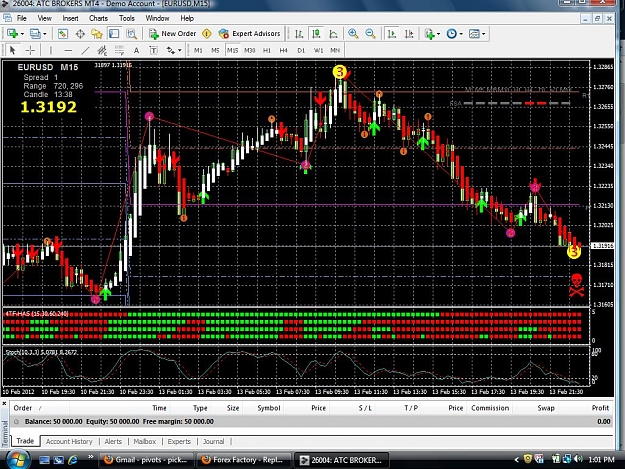The image size is (625, 469).
Task: Open the Help menu
Action: click(187, 18)
